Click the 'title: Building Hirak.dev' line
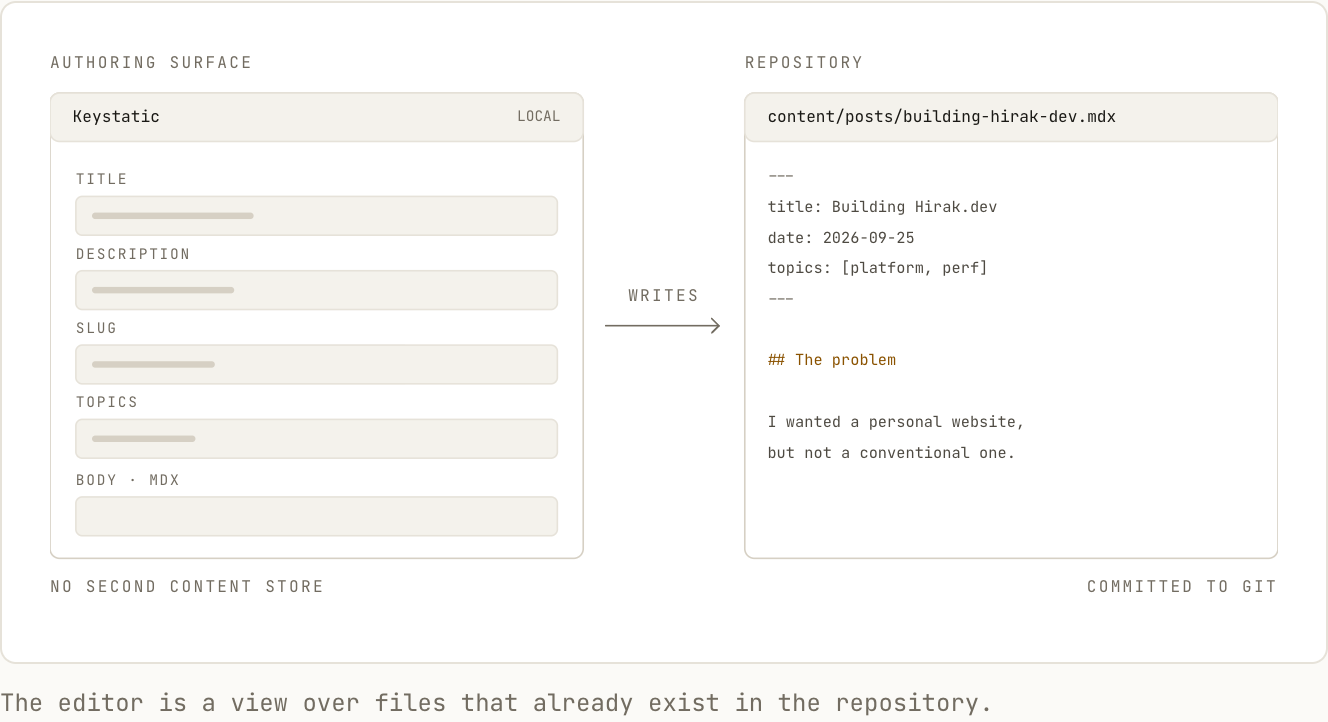Screen dimensions: 1328x722 pyautogui.click(x=882, y=207)
